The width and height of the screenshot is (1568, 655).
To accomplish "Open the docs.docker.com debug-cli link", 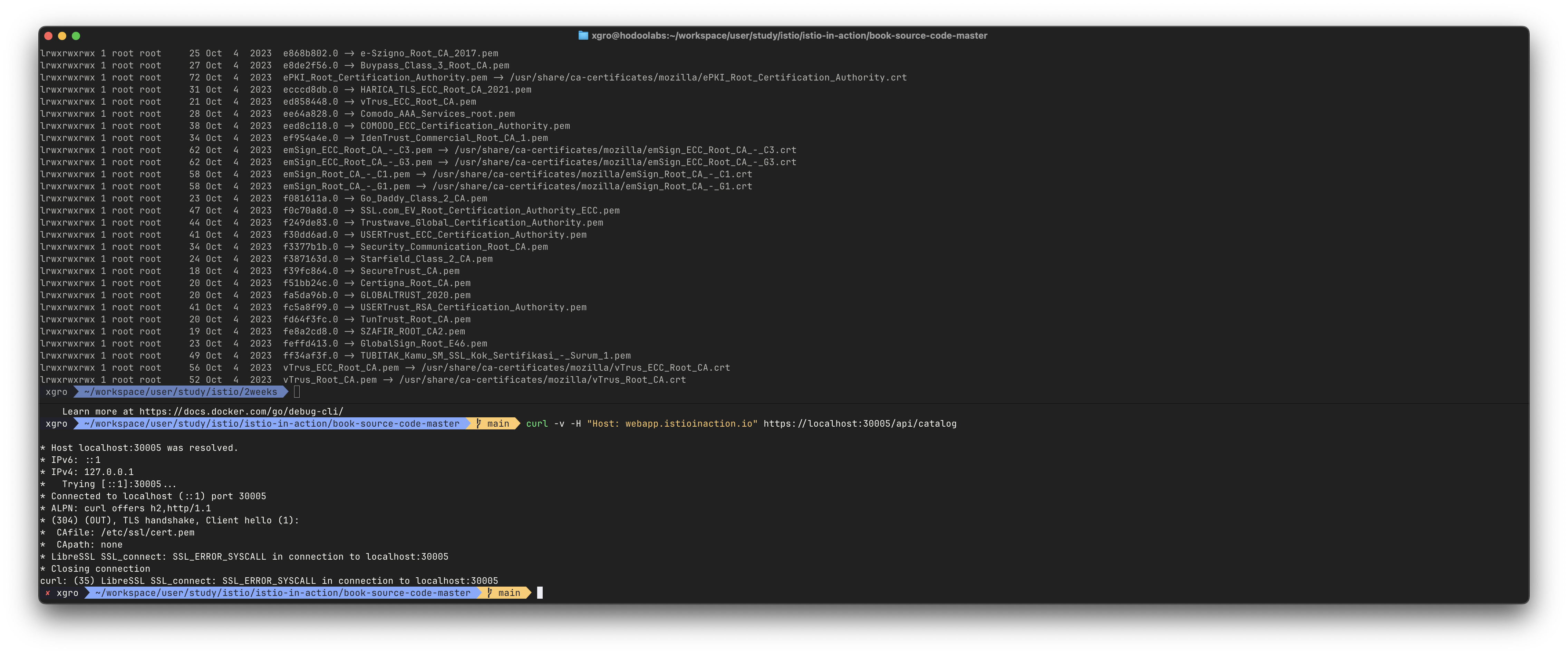I will (241, 411).
